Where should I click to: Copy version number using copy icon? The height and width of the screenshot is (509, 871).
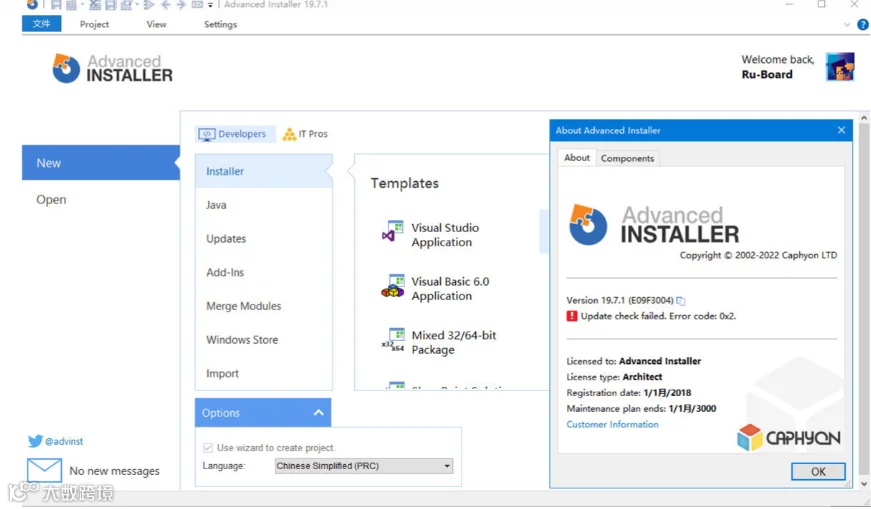tap(680, 301)
